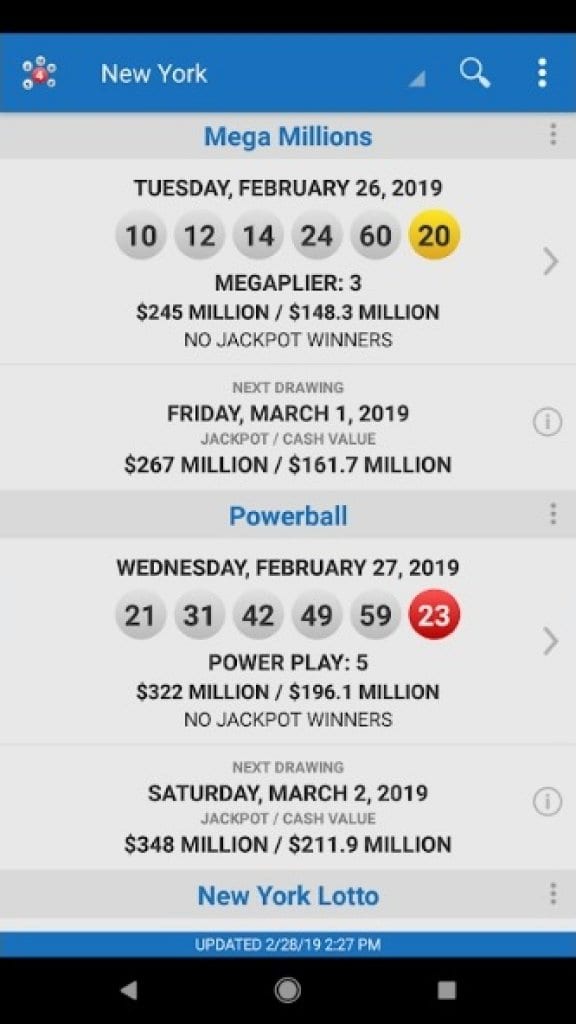Viewport: 576px width, 1024px height.
Task: Select the red Powerball number 23
Action: tap(433, 615)
